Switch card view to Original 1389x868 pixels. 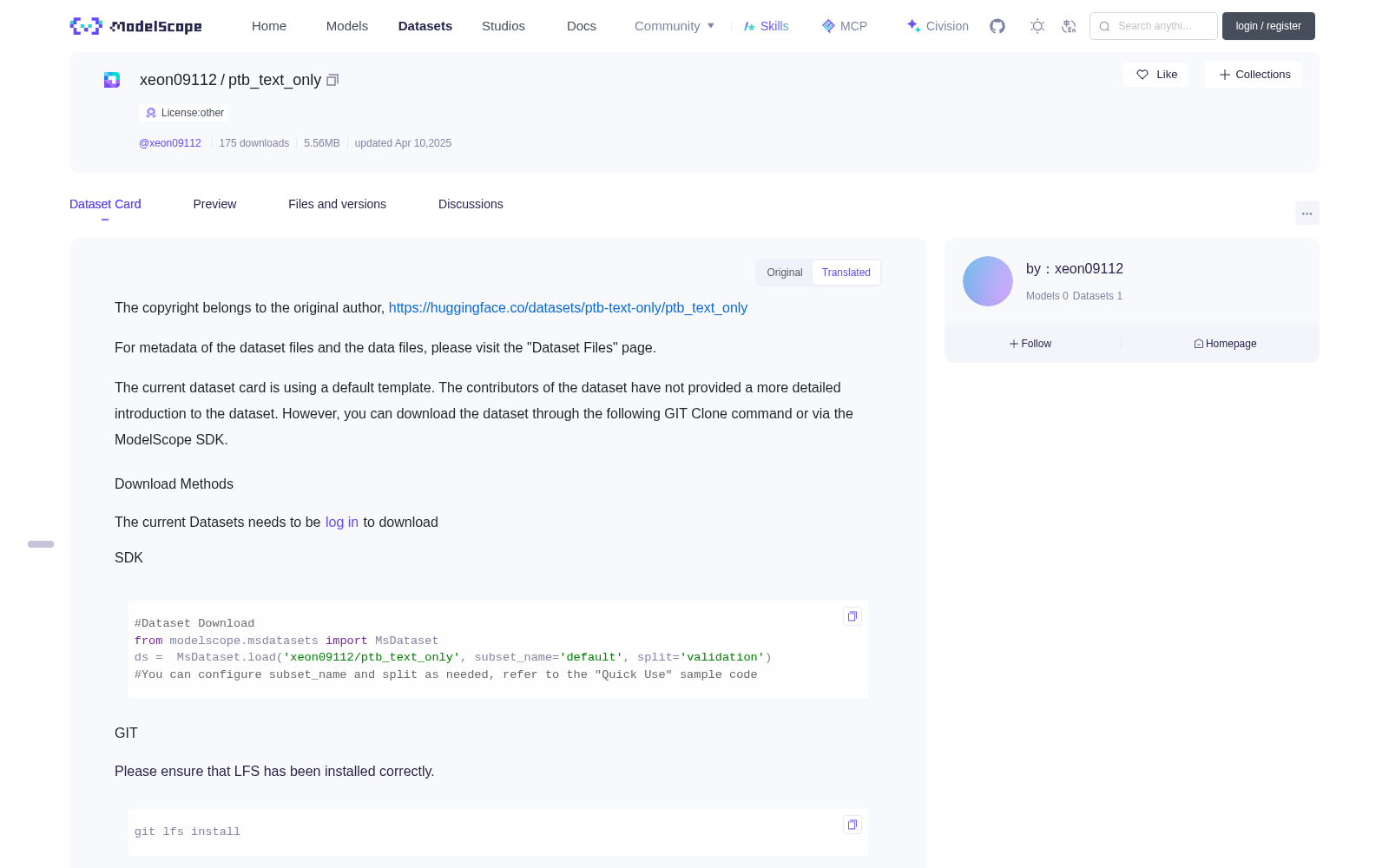(785, 273)
